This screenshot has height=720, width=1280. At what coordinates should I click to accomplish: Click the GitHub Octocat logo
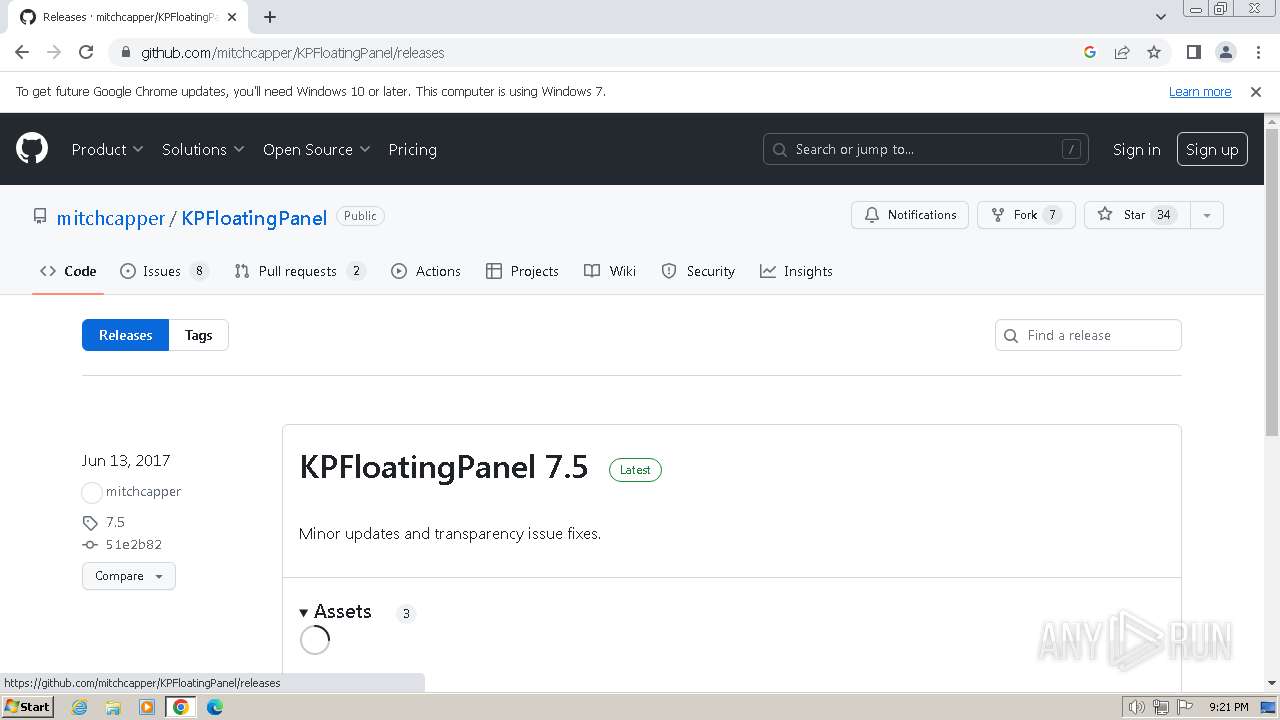tap(32, 149)
